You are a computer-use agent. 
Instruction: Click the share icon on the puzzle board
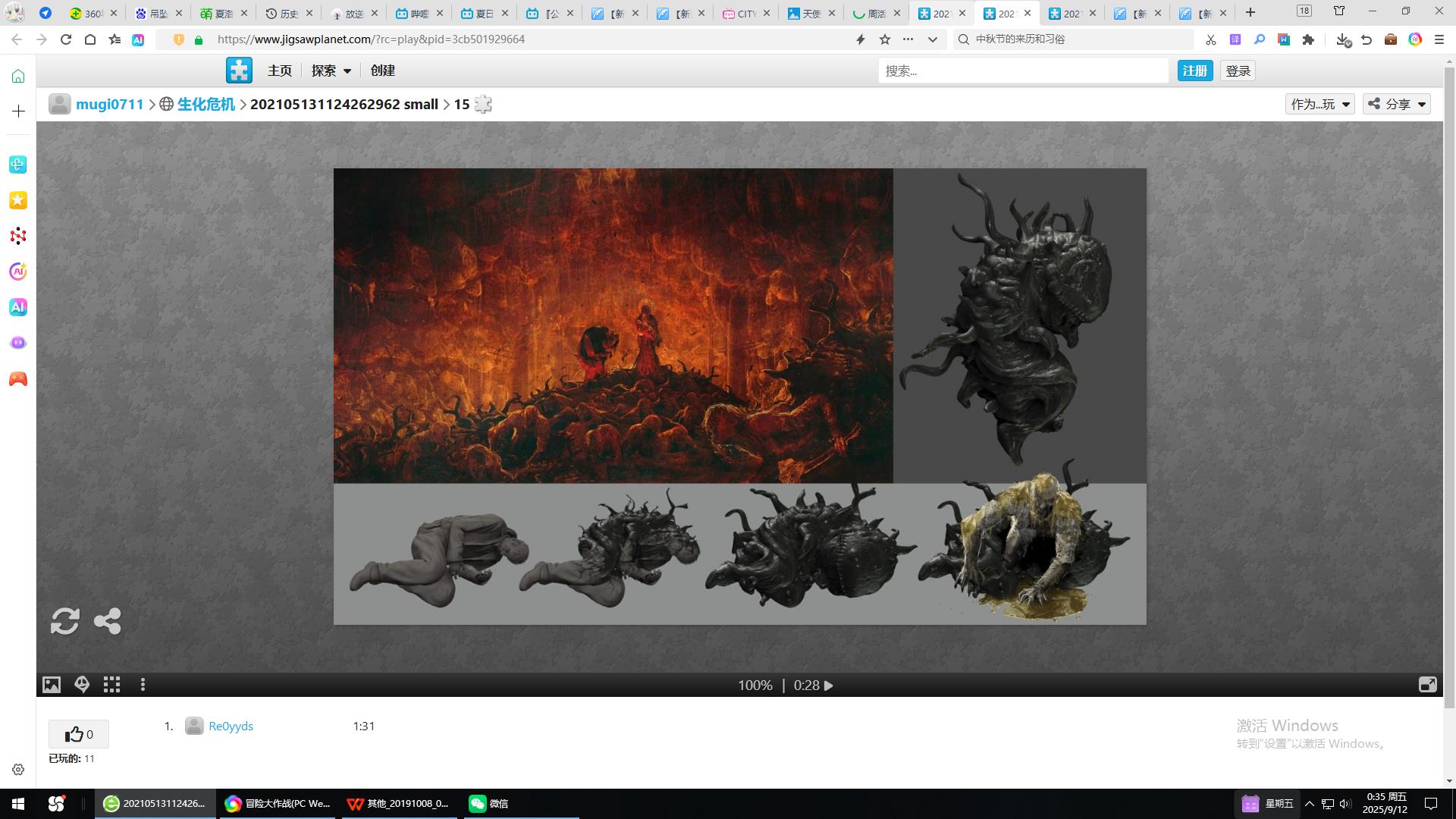pos(108,621)
